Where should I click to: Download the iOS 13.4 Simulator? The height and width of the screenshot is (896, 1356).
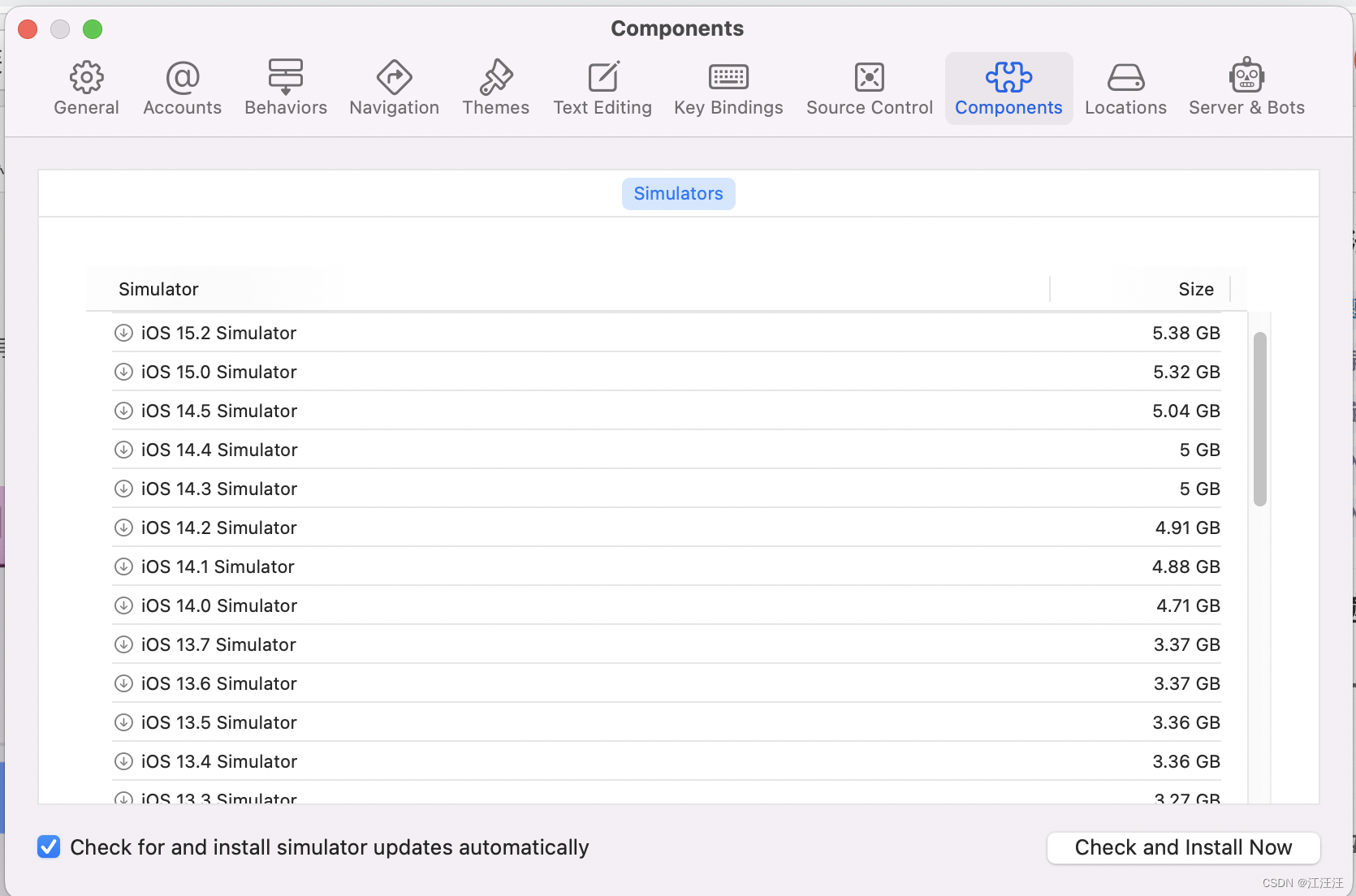(123, 761)
